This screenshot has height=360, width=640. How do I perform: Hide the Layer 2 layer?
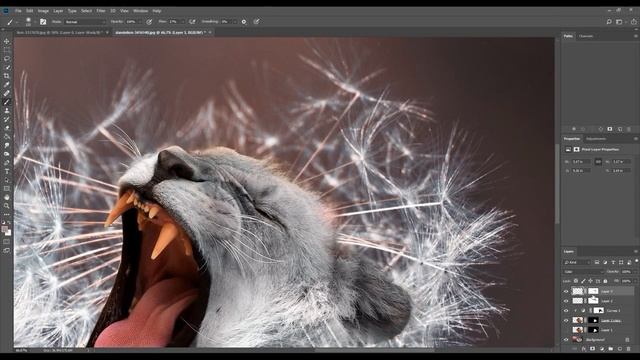pyautogui.click(x=566, y=301)
